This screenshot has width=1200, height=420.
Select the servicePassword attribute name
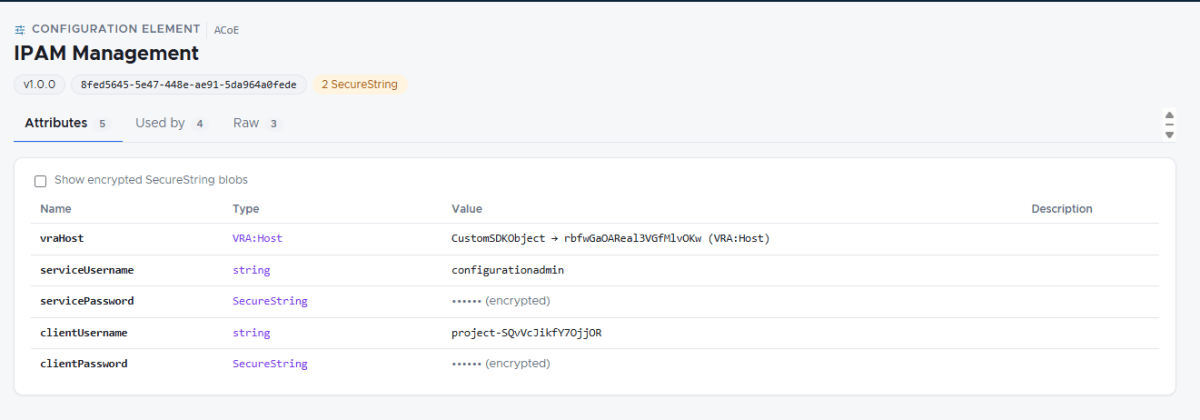pos(87,301)
